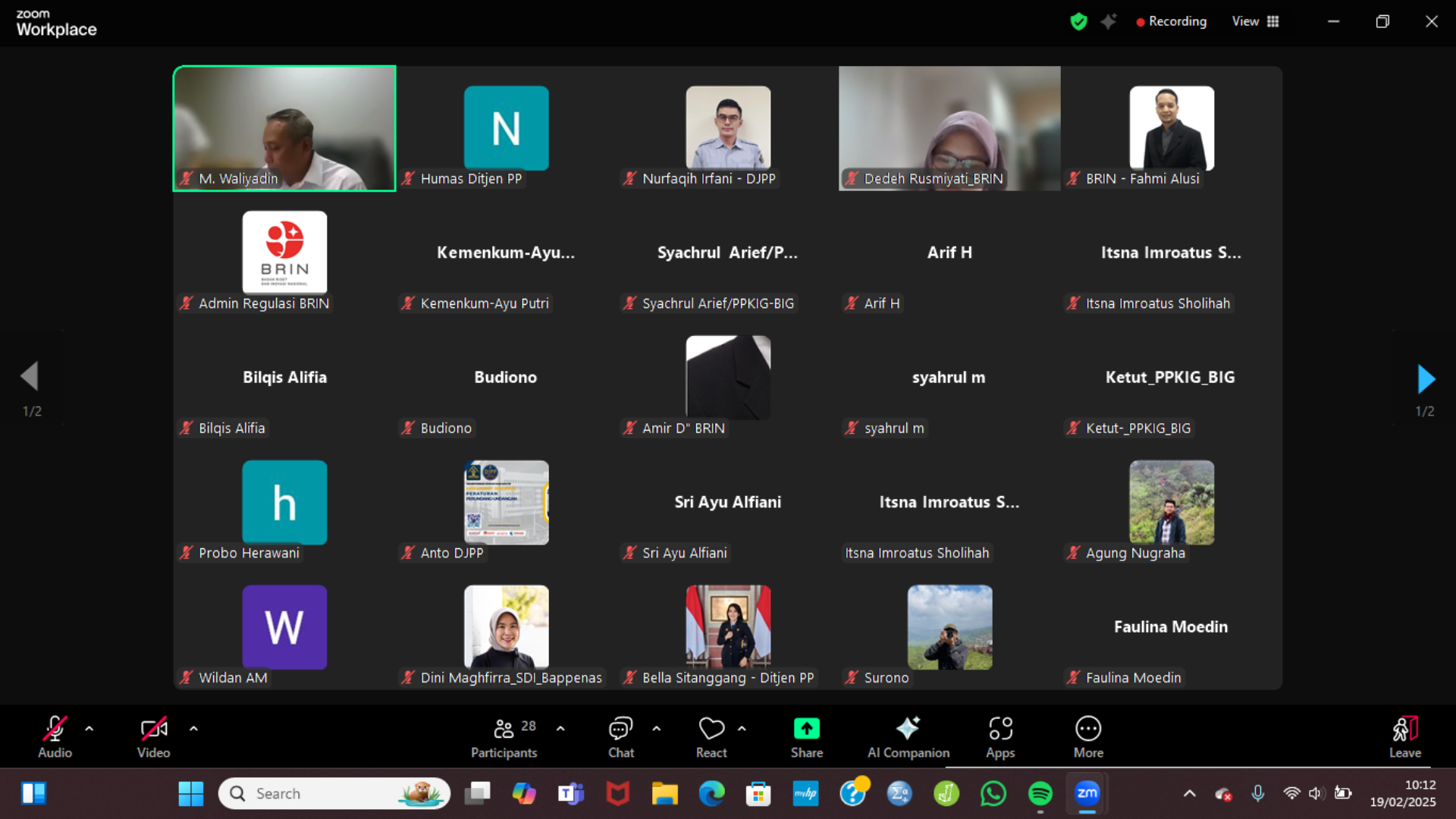Click the taskbar clock showing 10:12

click(1403, 793)
